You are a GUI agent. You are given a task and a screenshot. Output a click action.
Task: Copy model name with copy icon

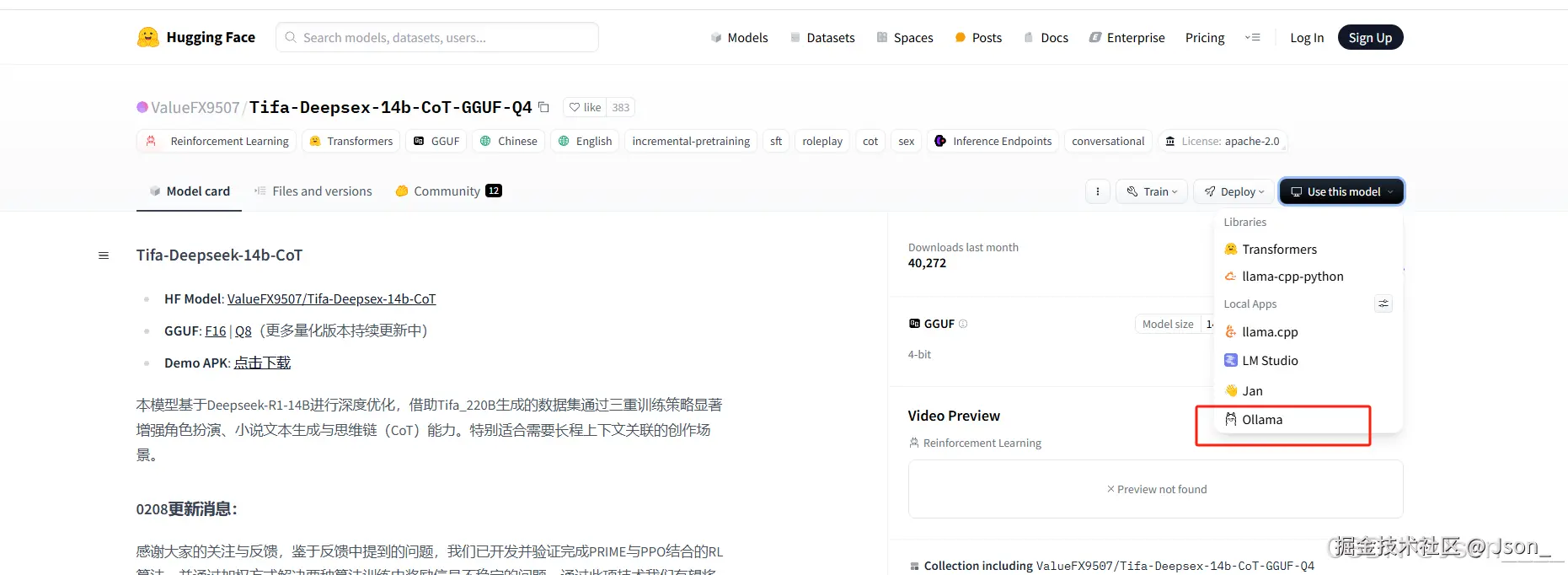(543, 107)
